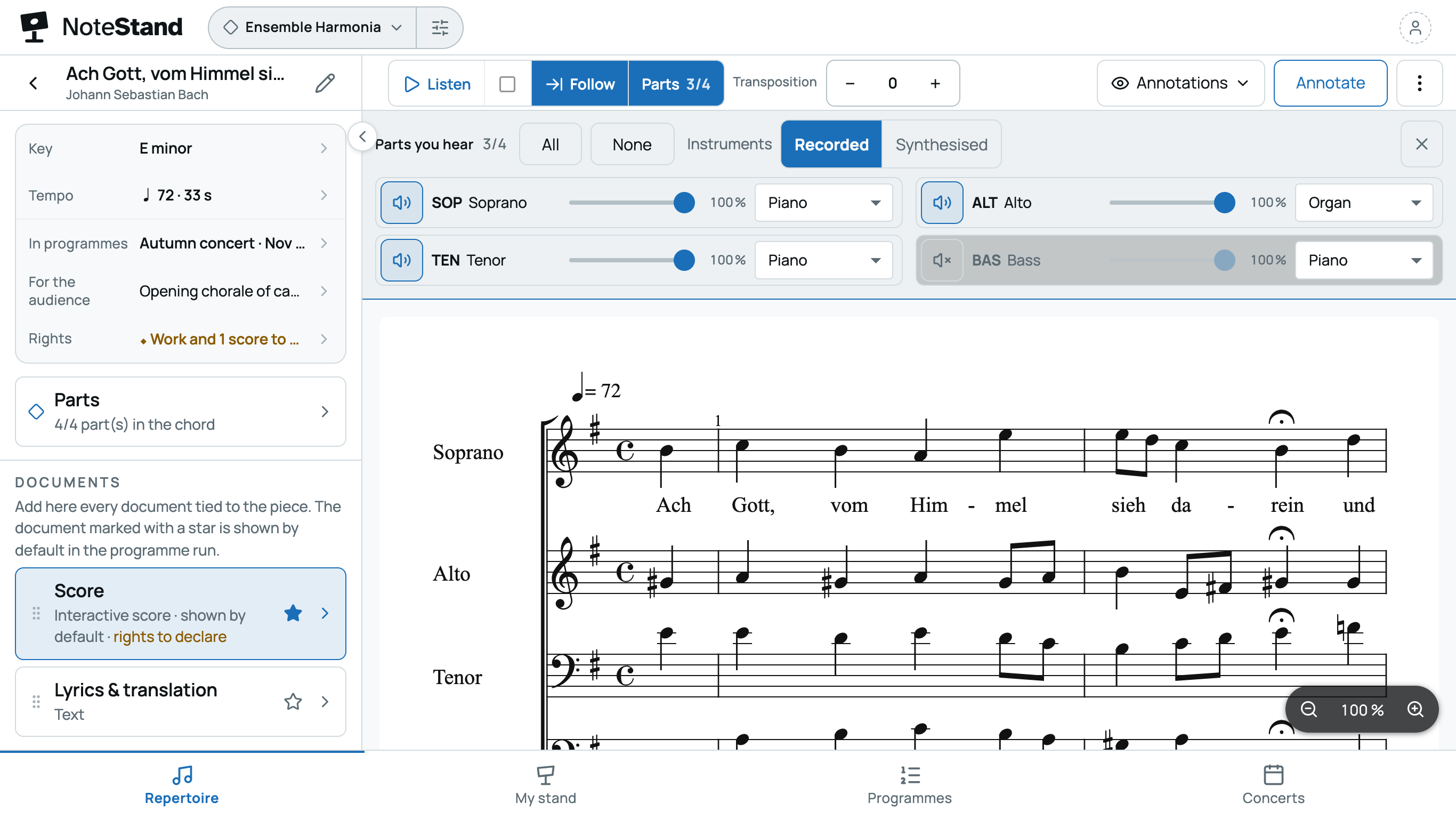
Task: Zoom in the score
Action: coord(1415,709)
